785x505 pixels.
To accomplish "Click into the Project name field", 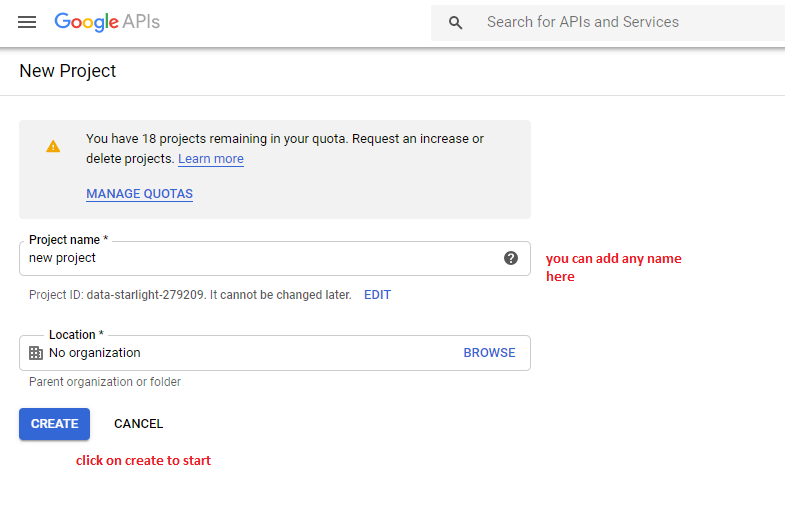I will [x=275, y=258].
